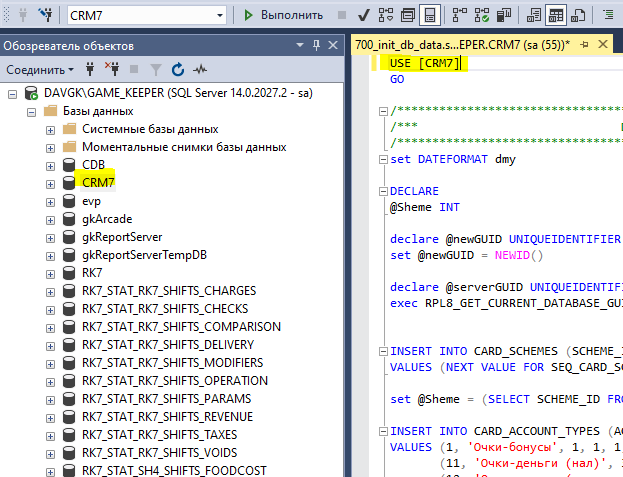Expand RK7_STAT_RK7_SHIFTS_PARAMS node
623x477 pixels.
coord(50,400)
